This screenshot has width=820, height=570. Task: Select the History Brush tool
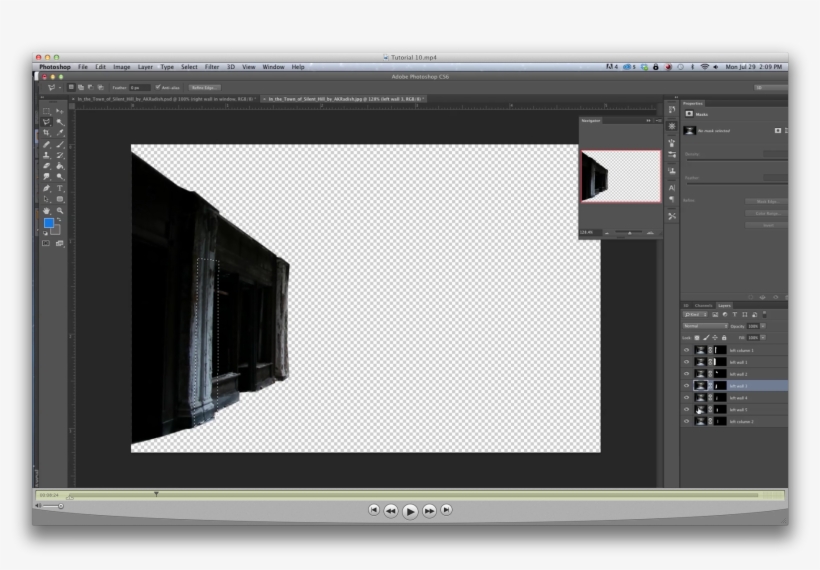point(60,155)
